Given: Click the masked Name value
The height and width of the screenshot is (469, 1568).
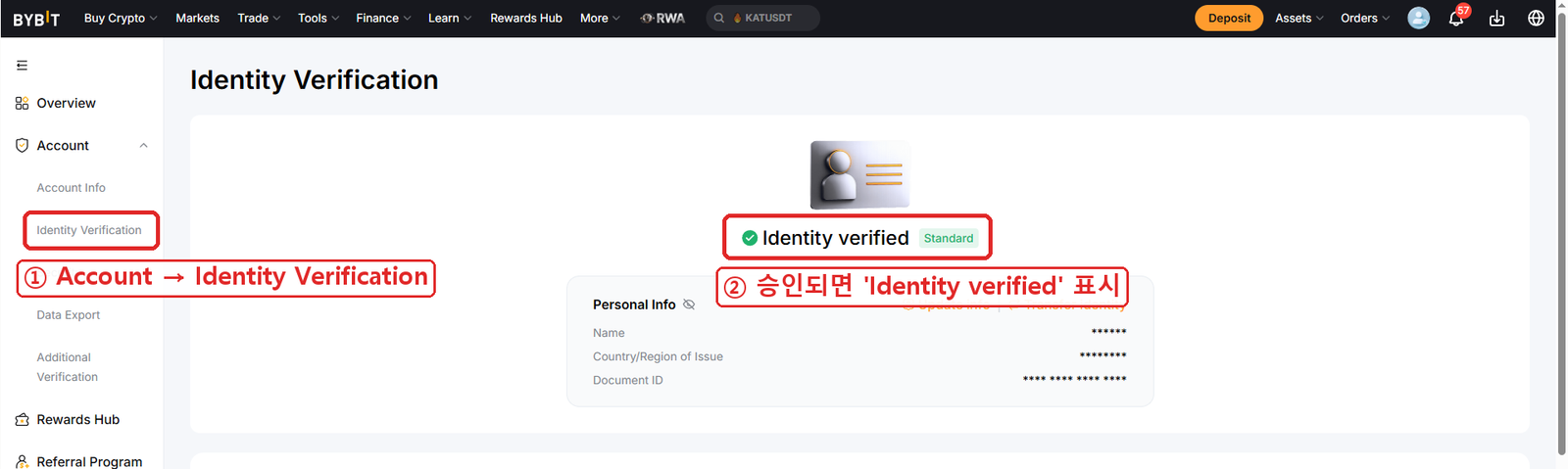Looking at the screenshot, I should (1108, 332).
